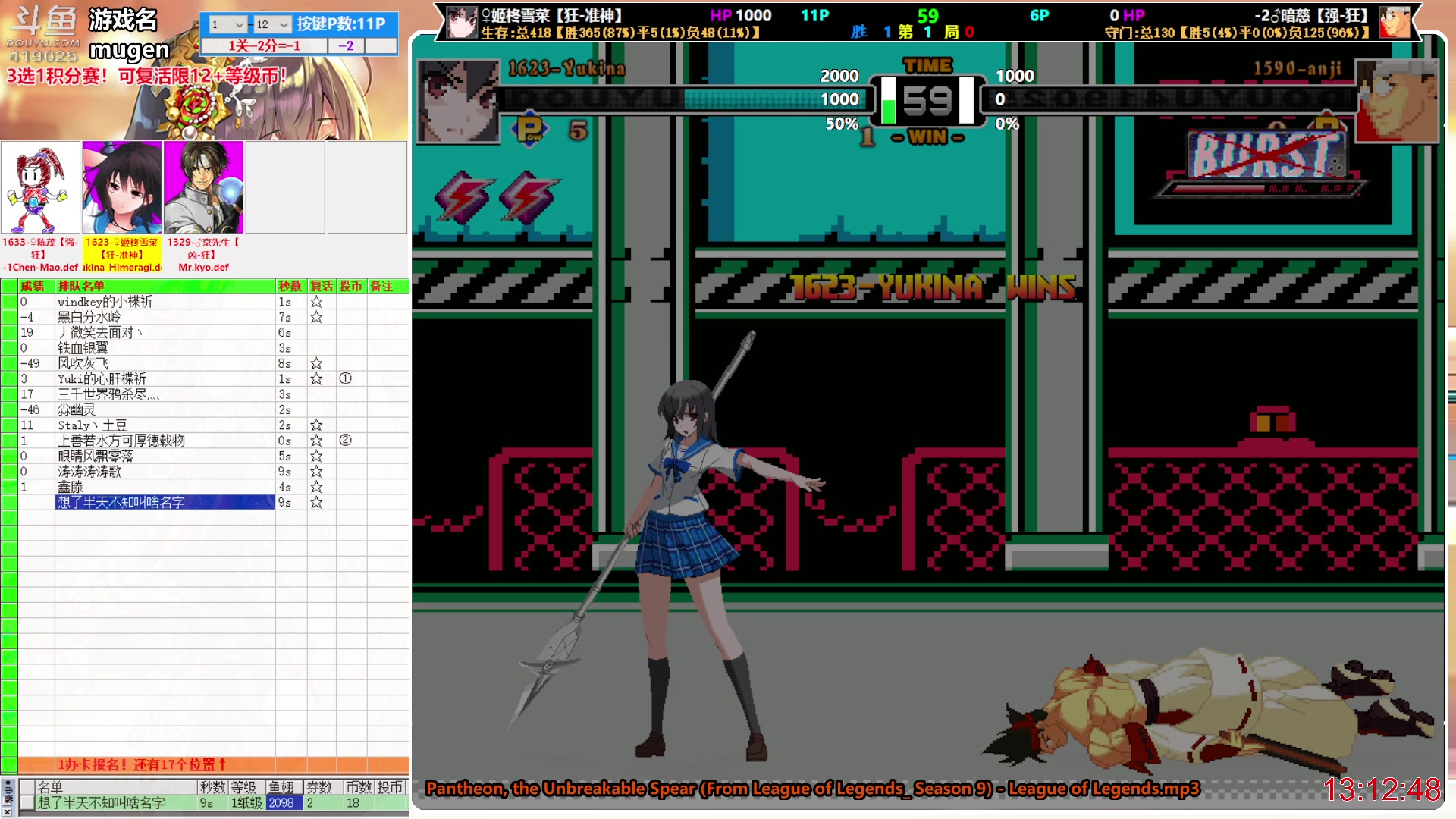Click the revive star for 黑白分水岭
Image resolution: width=1456 pixels, height=819 pixels.
tap(316, 317)
